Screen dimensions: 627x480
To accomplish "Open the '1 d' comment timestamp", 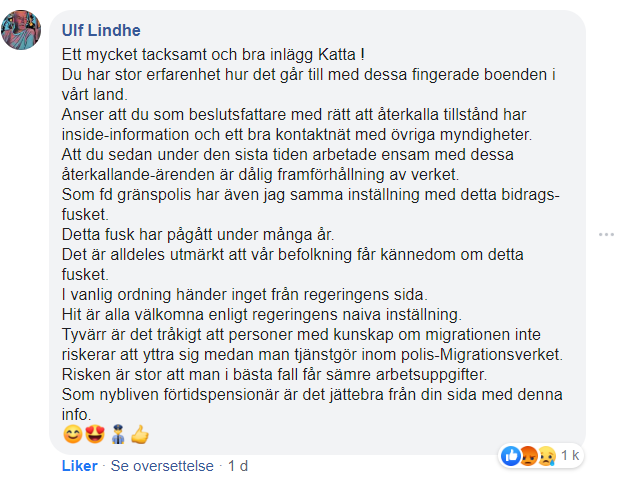I will [x=238, y=466].
